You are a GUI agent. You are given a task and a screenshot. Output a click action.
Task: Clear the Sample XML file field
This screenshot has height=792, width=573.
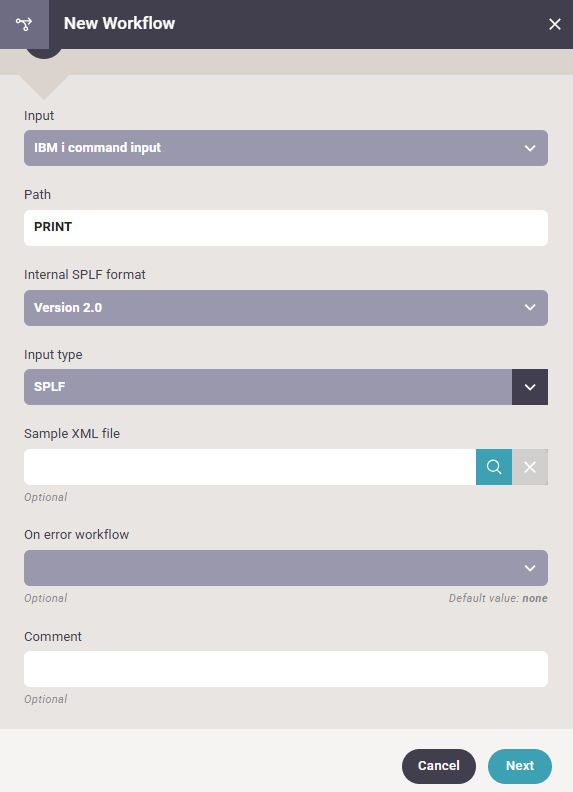[530, 467]
